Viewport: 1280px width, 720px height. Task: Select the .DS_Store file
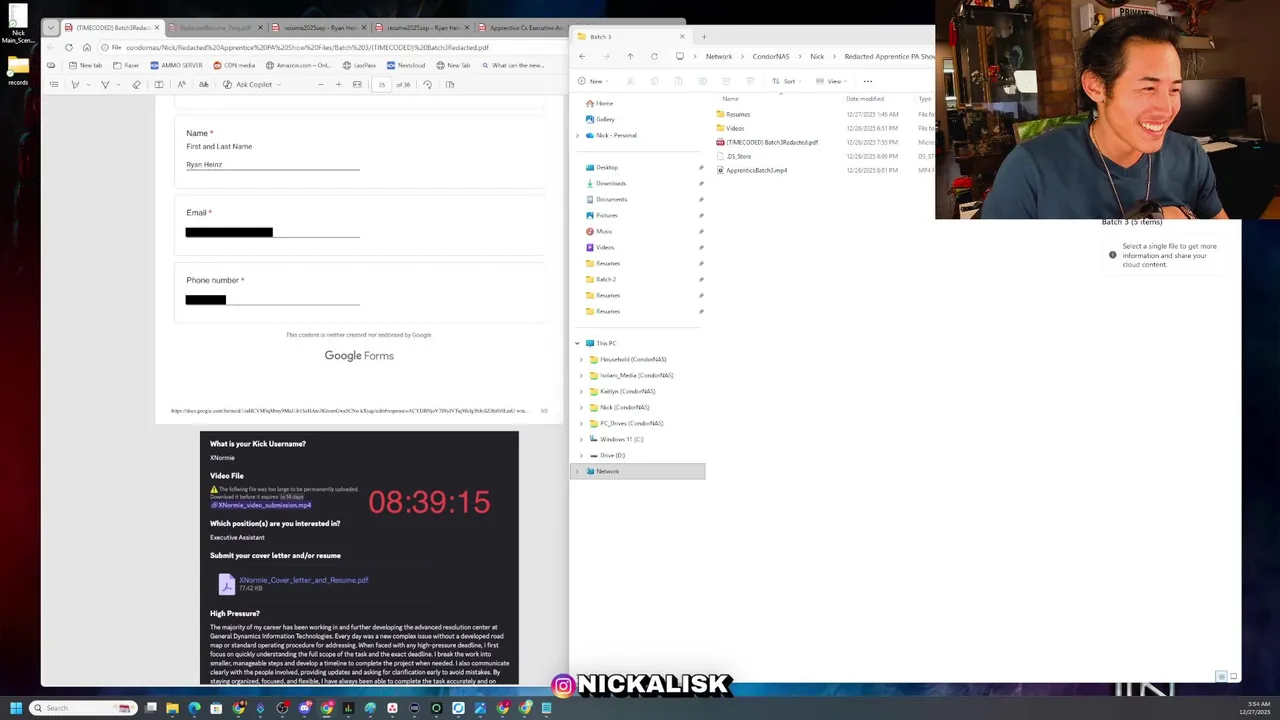[738, 156]
